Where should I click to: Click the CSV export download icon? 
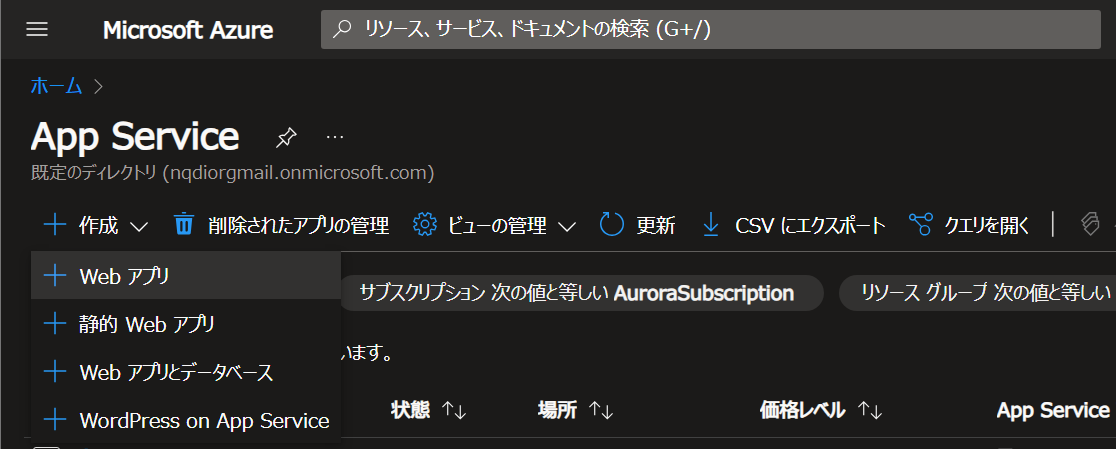click(711, 225)
